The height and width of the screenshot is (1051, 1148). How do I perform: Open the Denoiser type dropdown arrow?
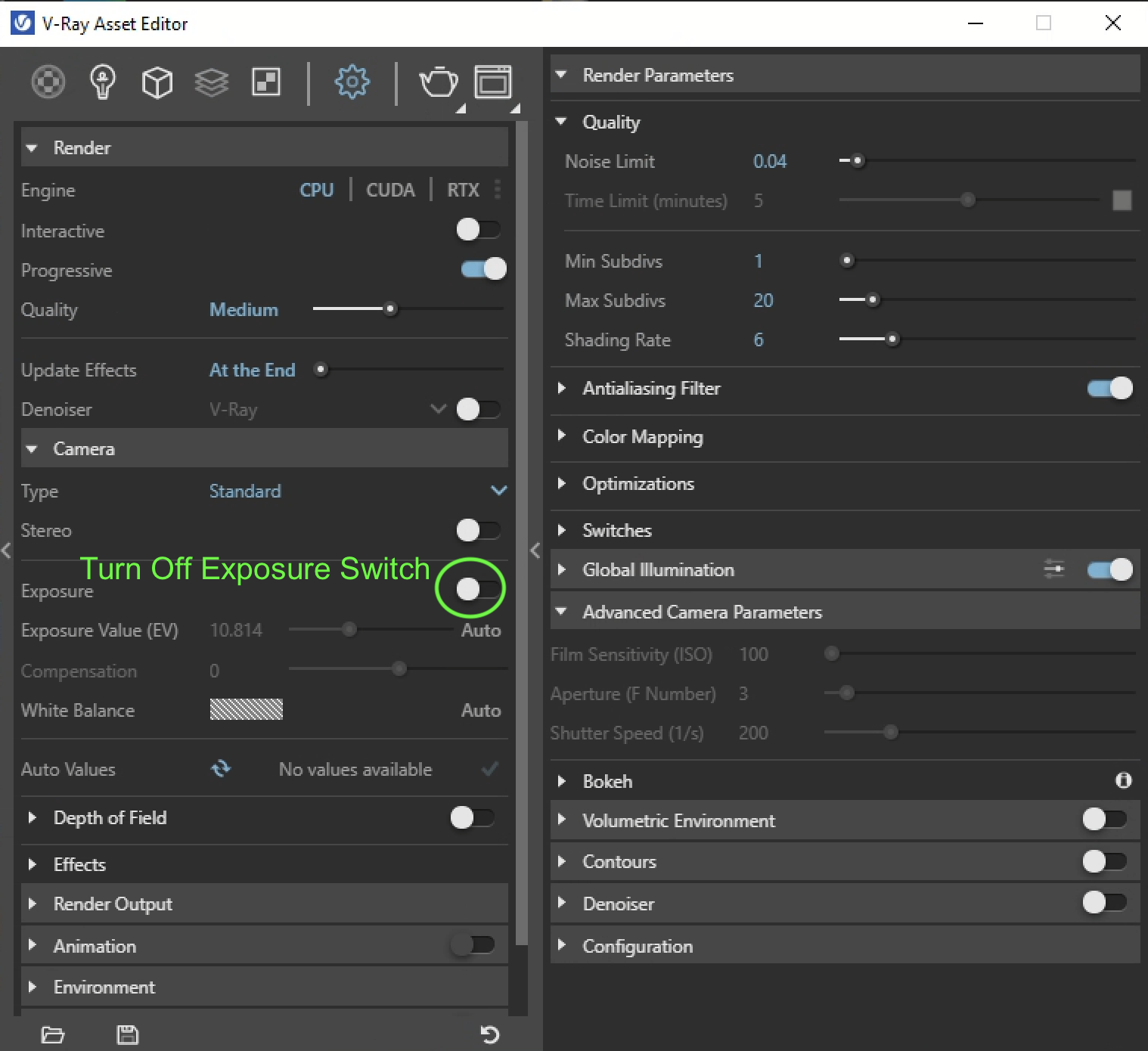coord(438,409)
